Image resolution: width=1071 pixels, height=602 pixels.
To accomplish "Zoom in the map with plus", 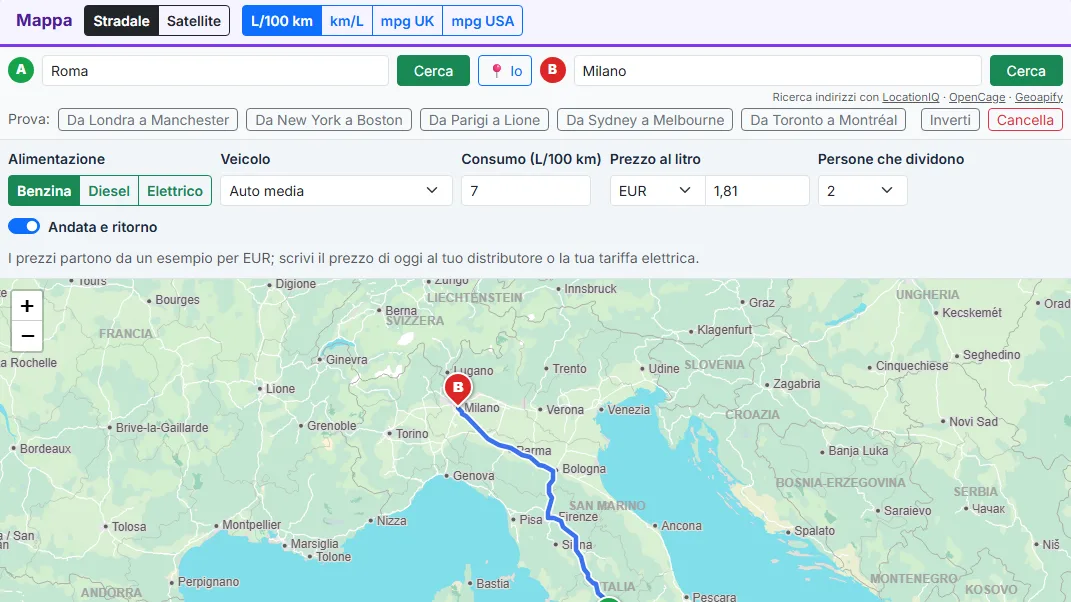I will [27, 305].
